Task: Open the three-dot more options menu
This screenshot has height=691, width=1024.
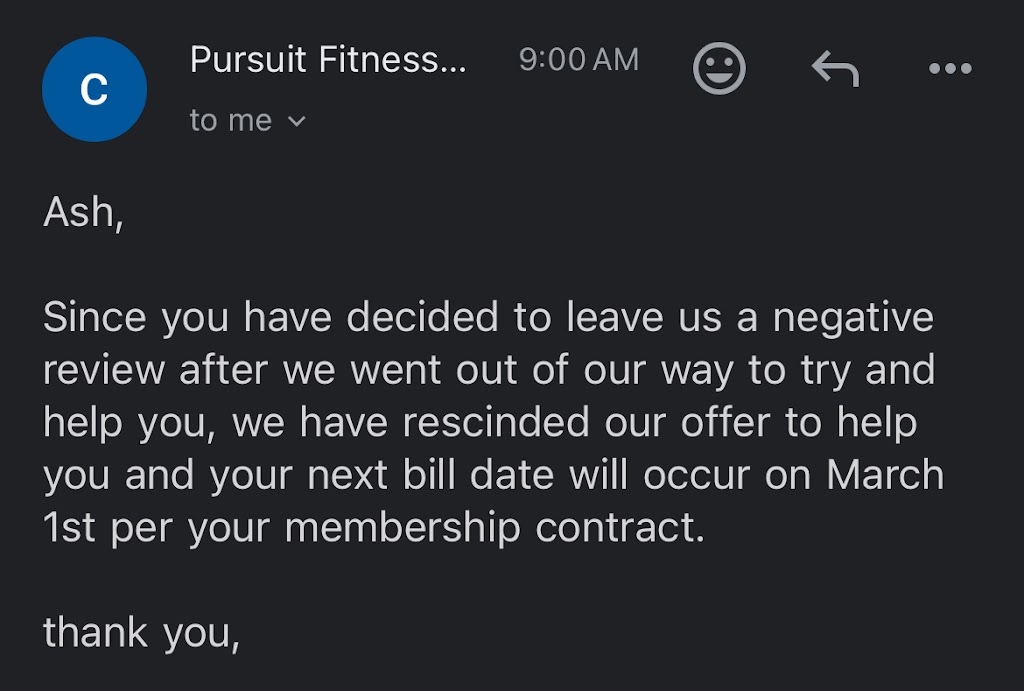Action: coord(949,69)
